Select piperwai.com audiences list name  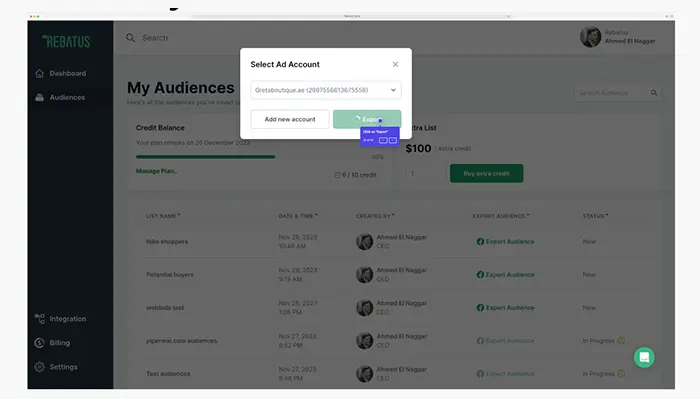pyautogui.click(x=182, y=341)
